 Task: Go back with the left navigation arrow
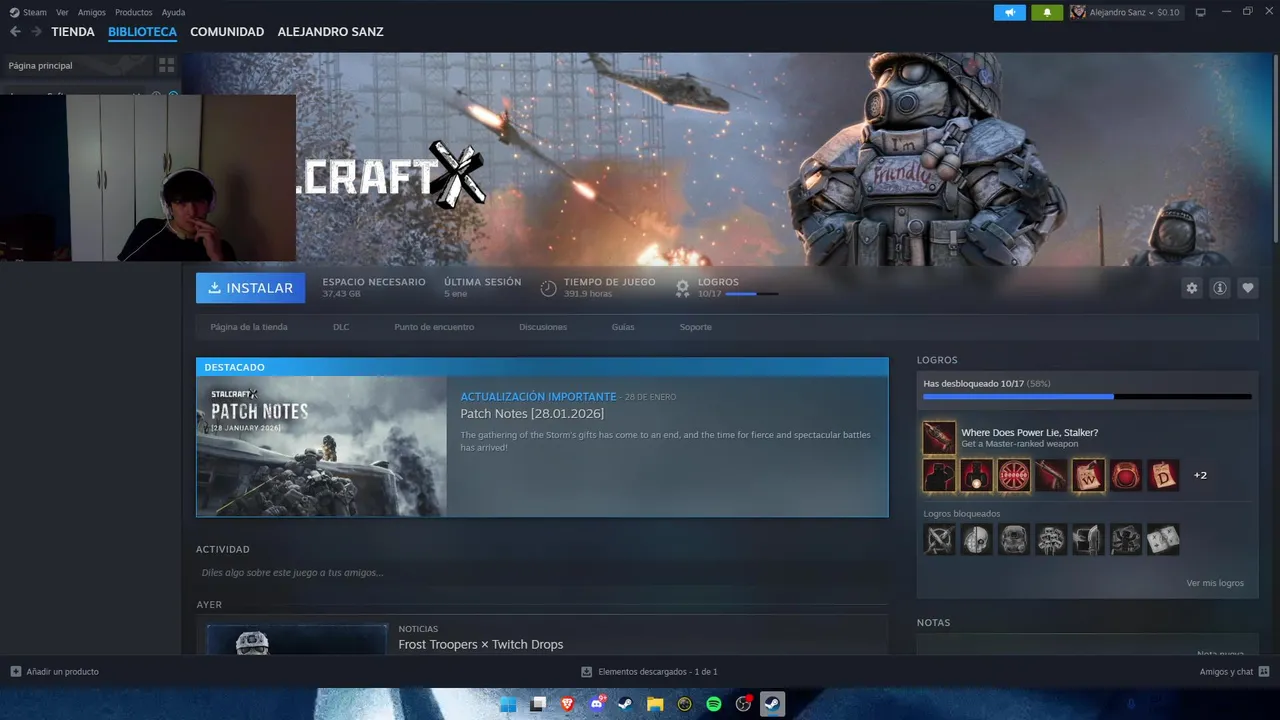(x=15, y=32)
